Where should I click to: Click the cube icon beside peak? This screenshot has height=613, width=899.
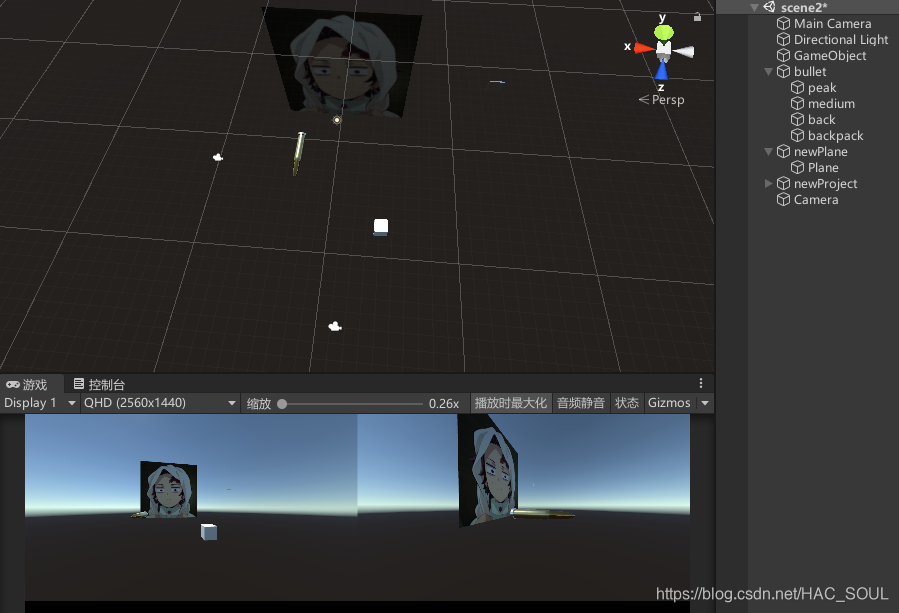tap(798, 88)
